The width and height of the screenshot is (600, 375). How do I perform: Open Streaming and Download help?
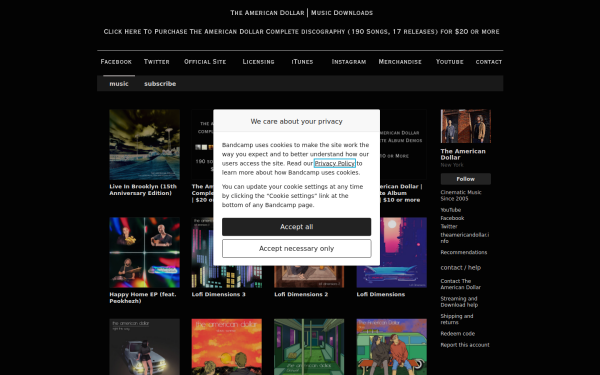(x=459, y=302)
